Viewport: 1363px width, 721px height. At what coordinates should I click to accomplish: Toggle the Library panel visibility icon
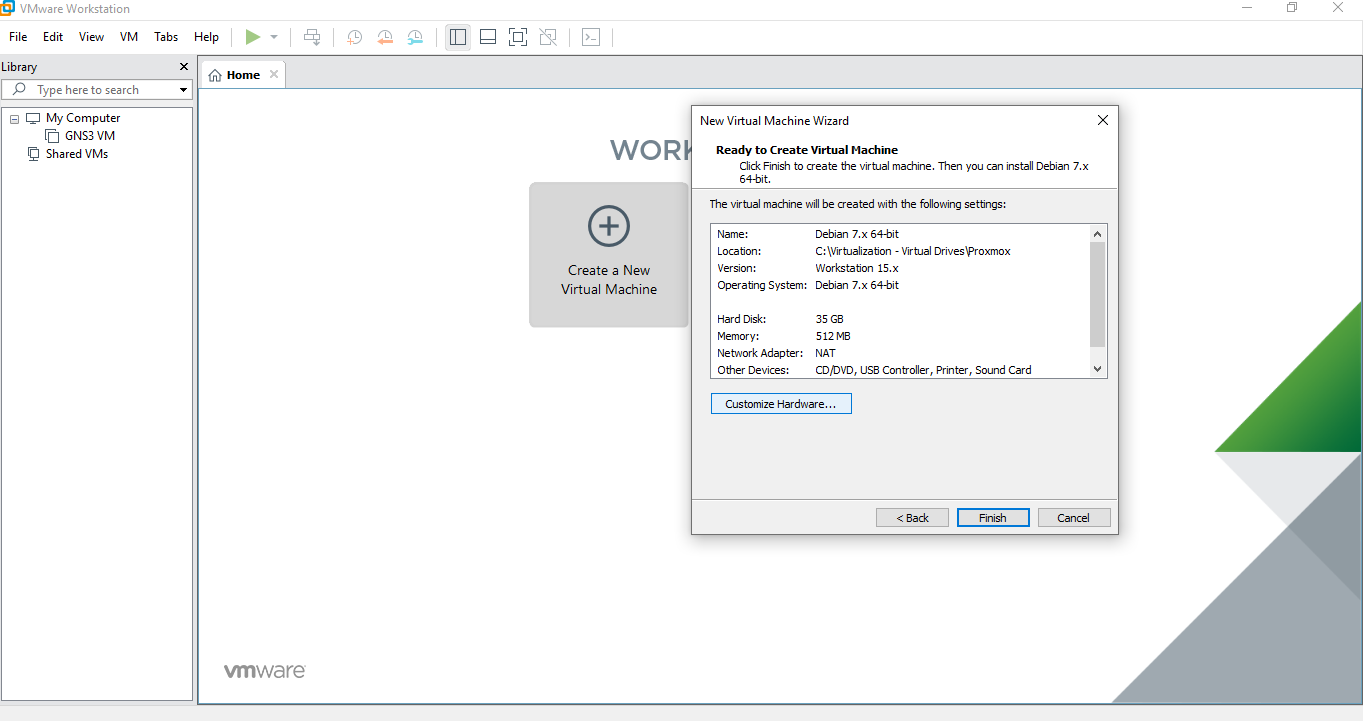[457, 36]
